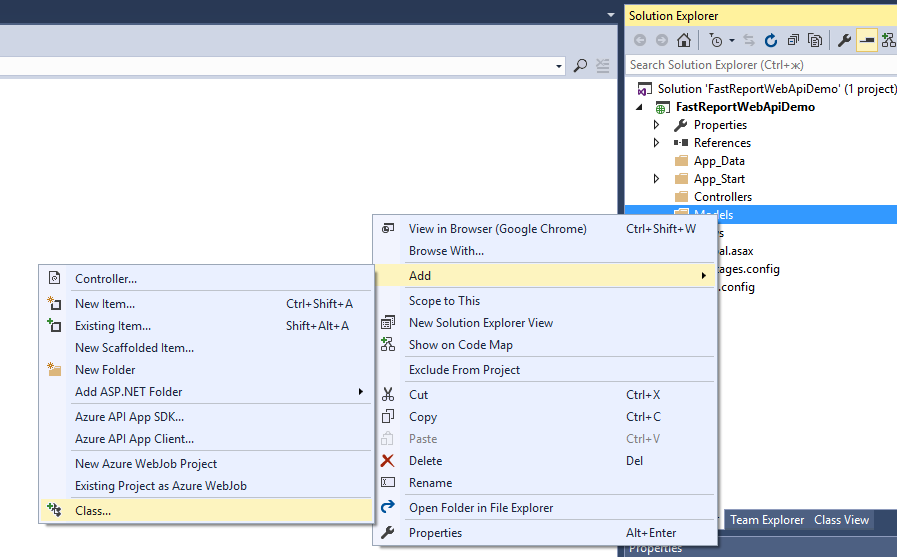Click the New Solution Explorer View icon
The height and width of the screenshot is (557, 897).
(387, 323)
